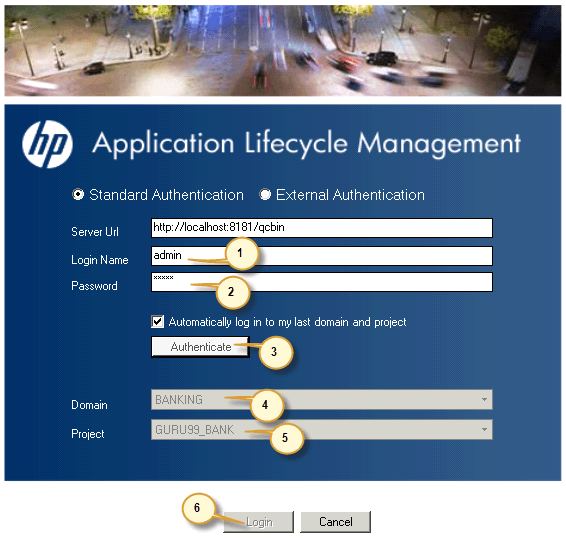Focus the Password input field
The height and width of the screenshot is (539, 566).
[322, 282]
